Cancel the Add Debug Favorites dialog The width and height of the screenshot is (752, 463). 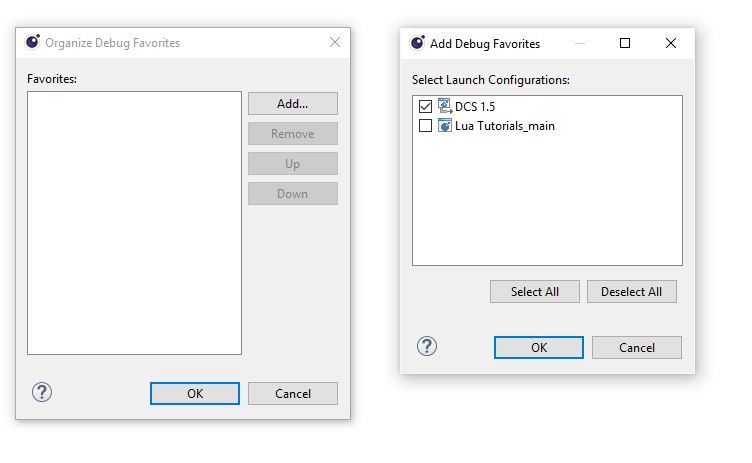[x=636, y=347]
